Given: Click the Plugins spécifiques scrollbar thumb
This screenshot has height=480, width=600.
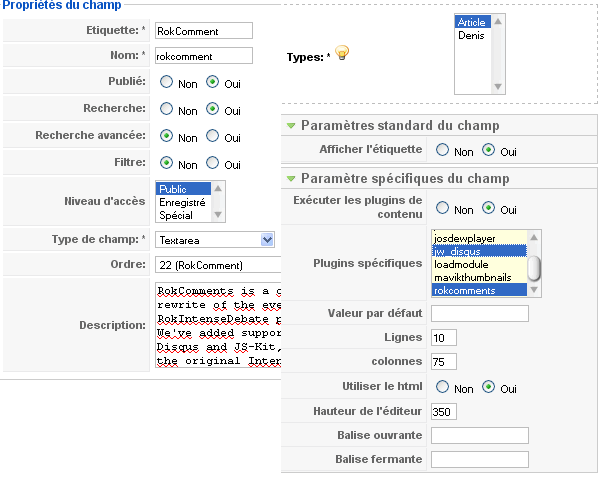Looking at the screenshot, I should coord(534,268).
